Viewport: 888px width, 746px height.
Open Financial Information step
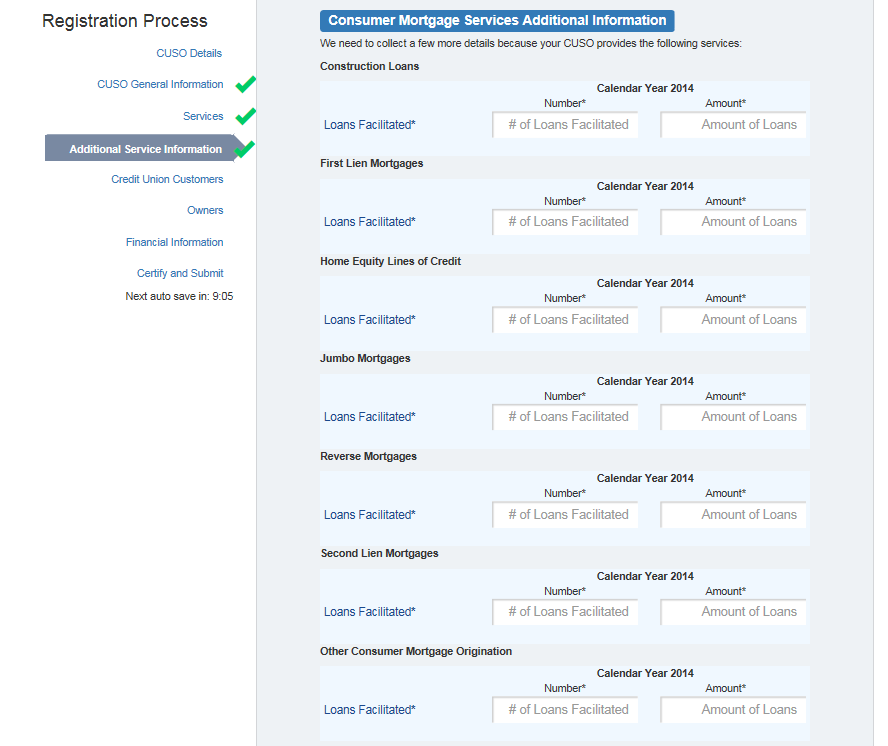(174, 242)
